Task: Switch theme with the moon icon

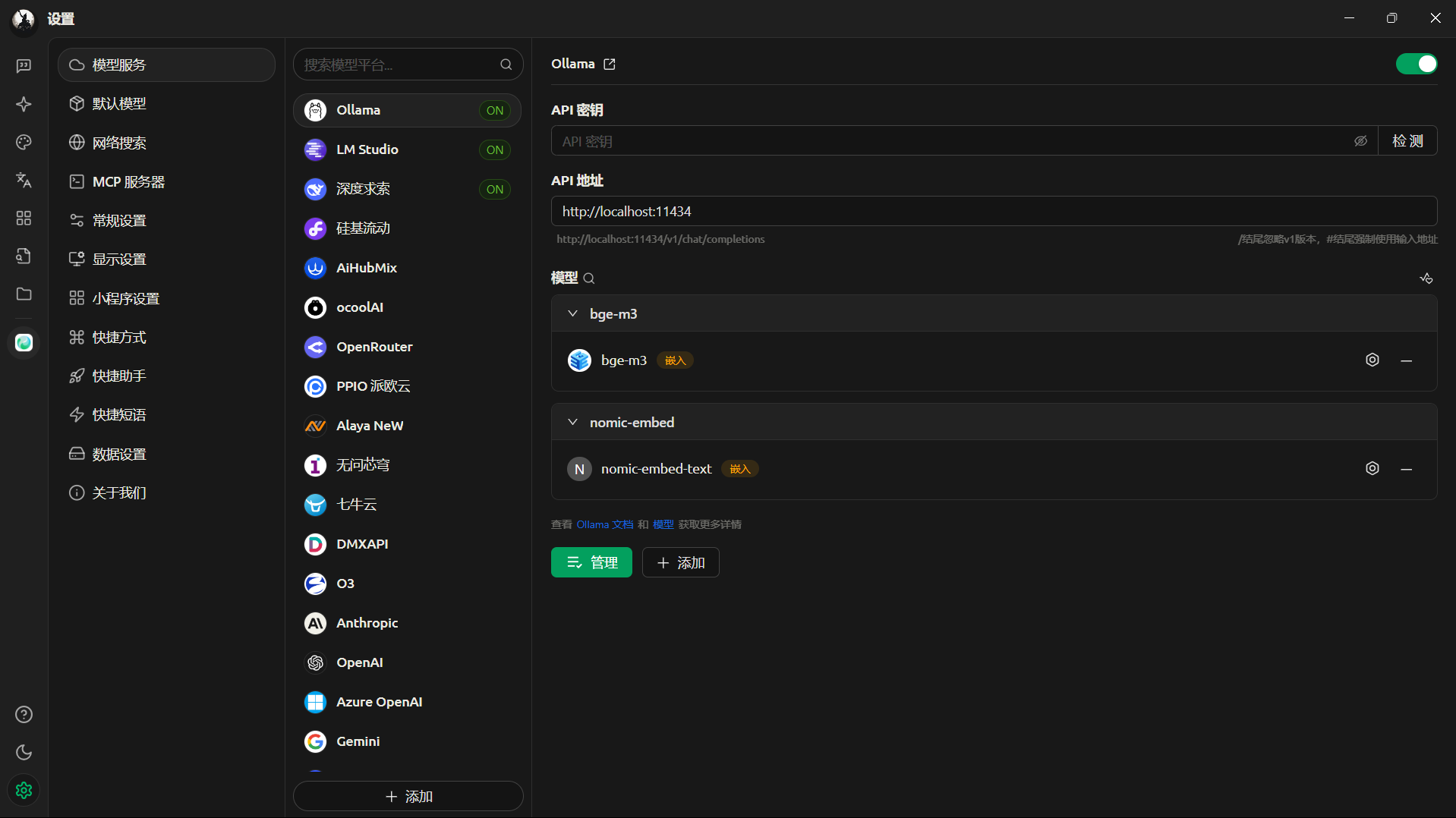Action: coord(24,752)
